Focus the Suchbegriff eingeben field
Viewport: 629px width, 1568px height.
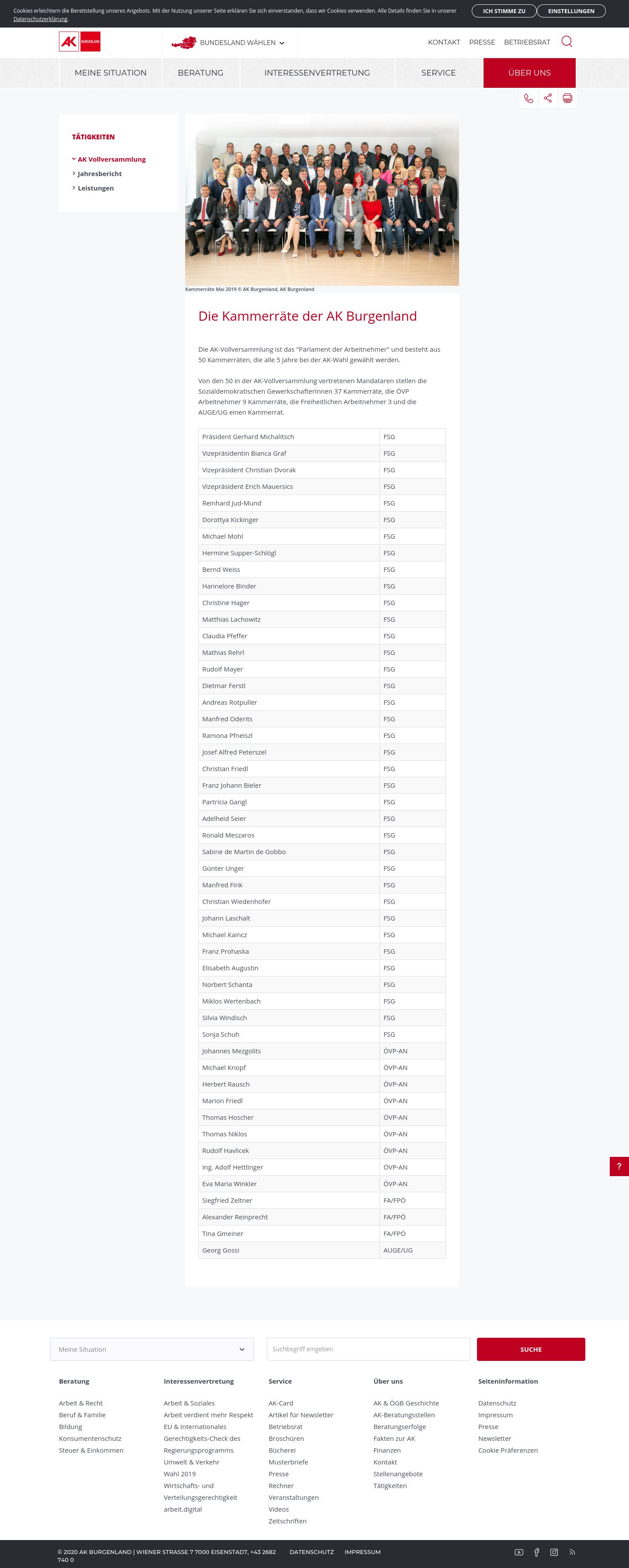(369, 1349)
